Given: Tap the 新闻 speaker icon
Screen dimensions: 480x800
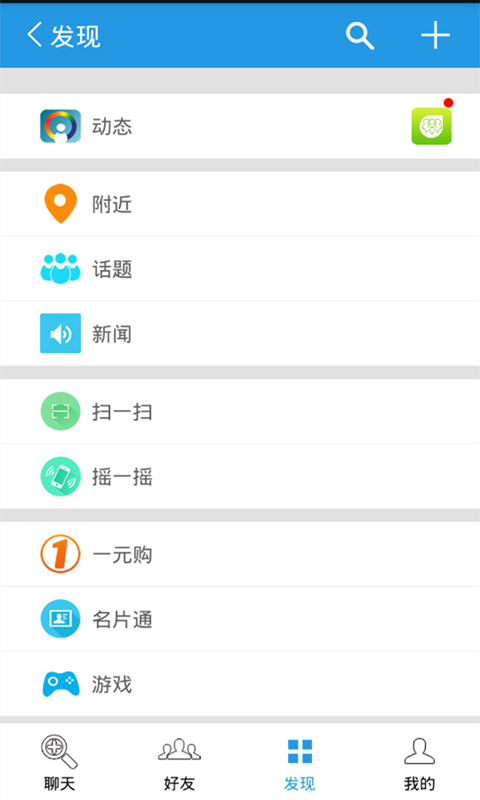Looking at the screenshot, I should 60,333.
